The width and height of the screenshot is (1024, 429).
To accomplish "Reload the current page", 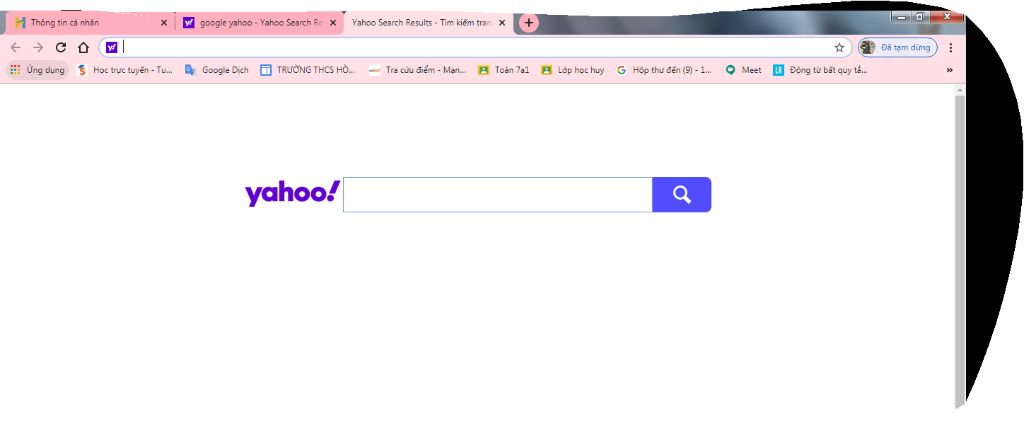I will tap(61, 47).
